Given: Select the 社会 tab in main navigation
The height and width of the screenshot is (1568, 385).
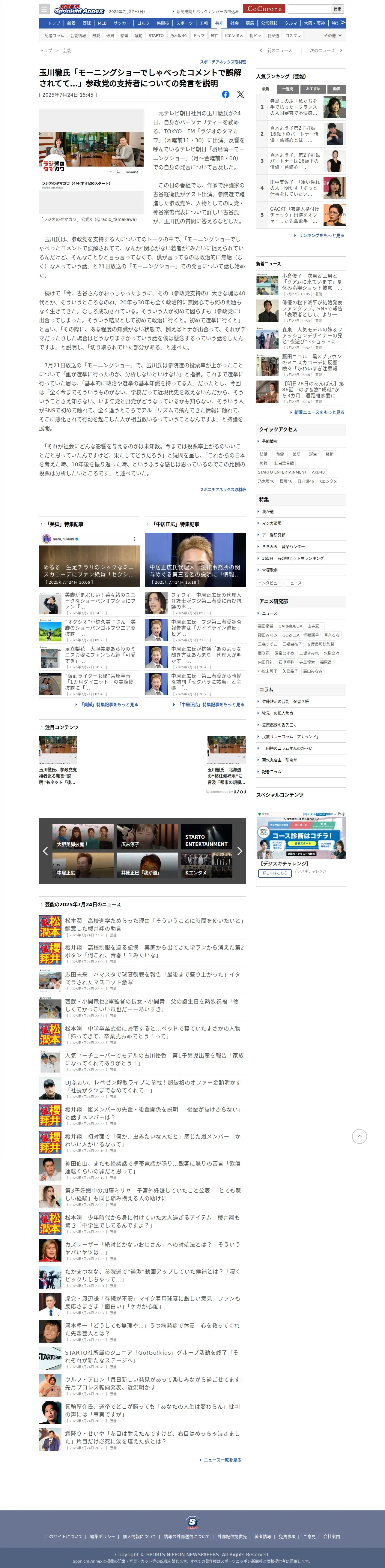Looking at the screenshot, I should coord(234,23).
